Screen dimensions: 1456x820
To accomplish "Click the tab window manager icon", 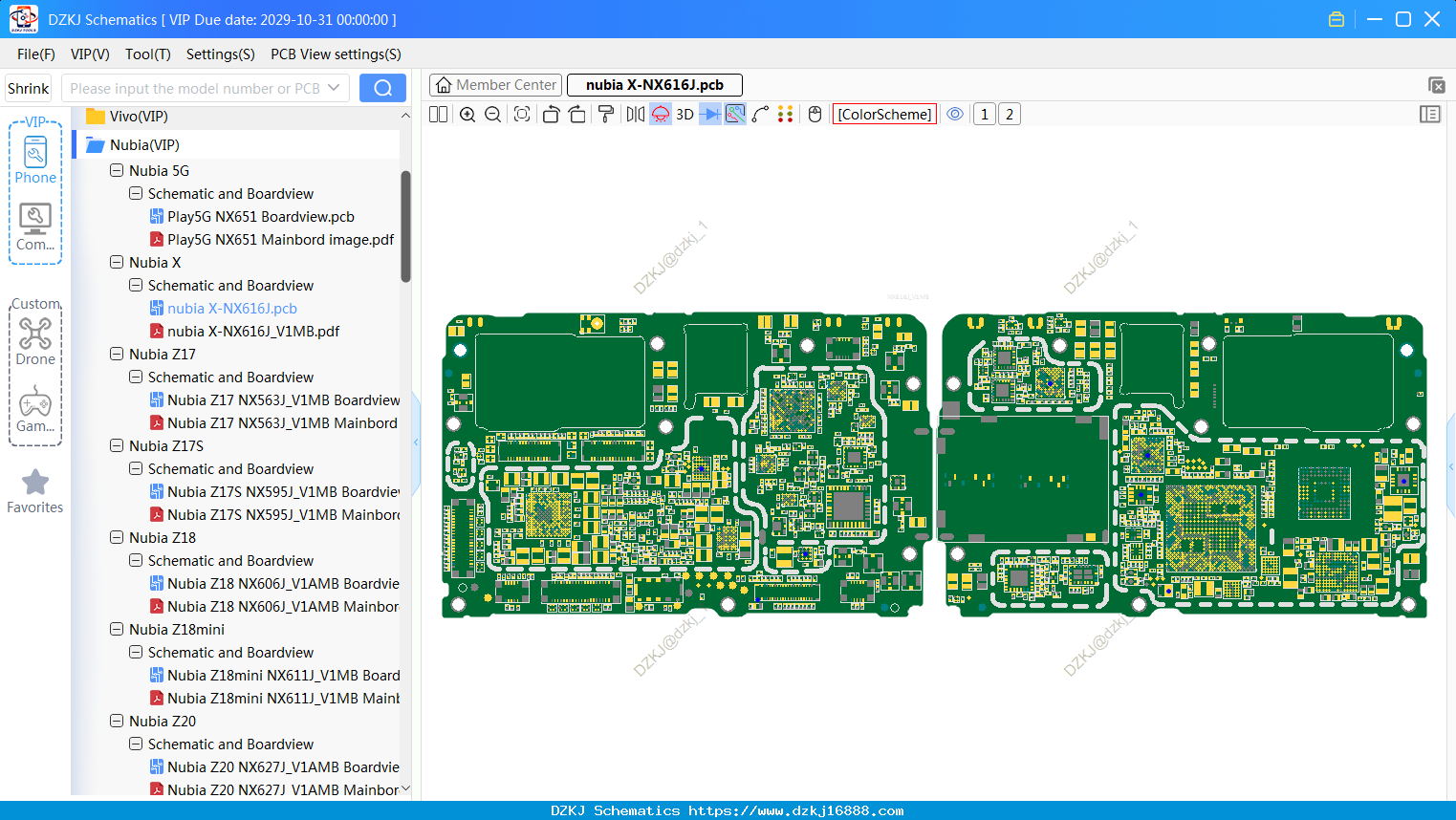I will (x=1436, y=85).
